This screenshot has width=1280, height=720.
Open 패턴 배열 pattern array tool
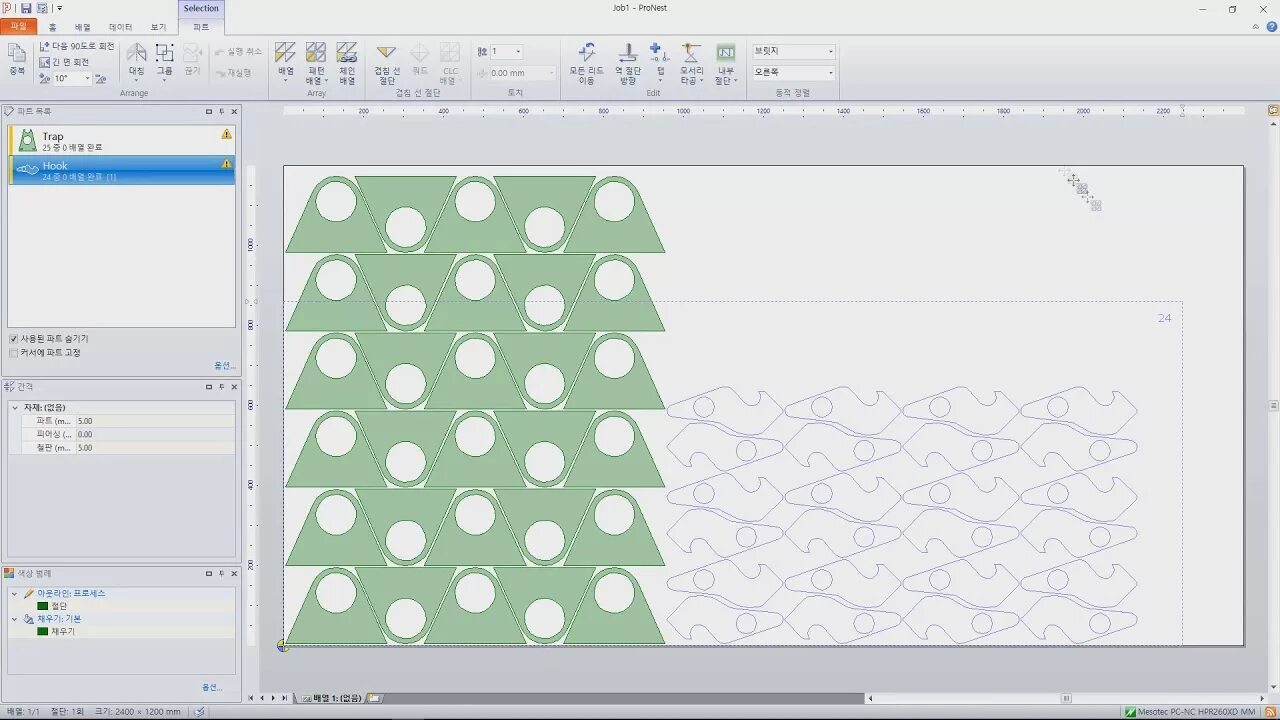[316, 62]
